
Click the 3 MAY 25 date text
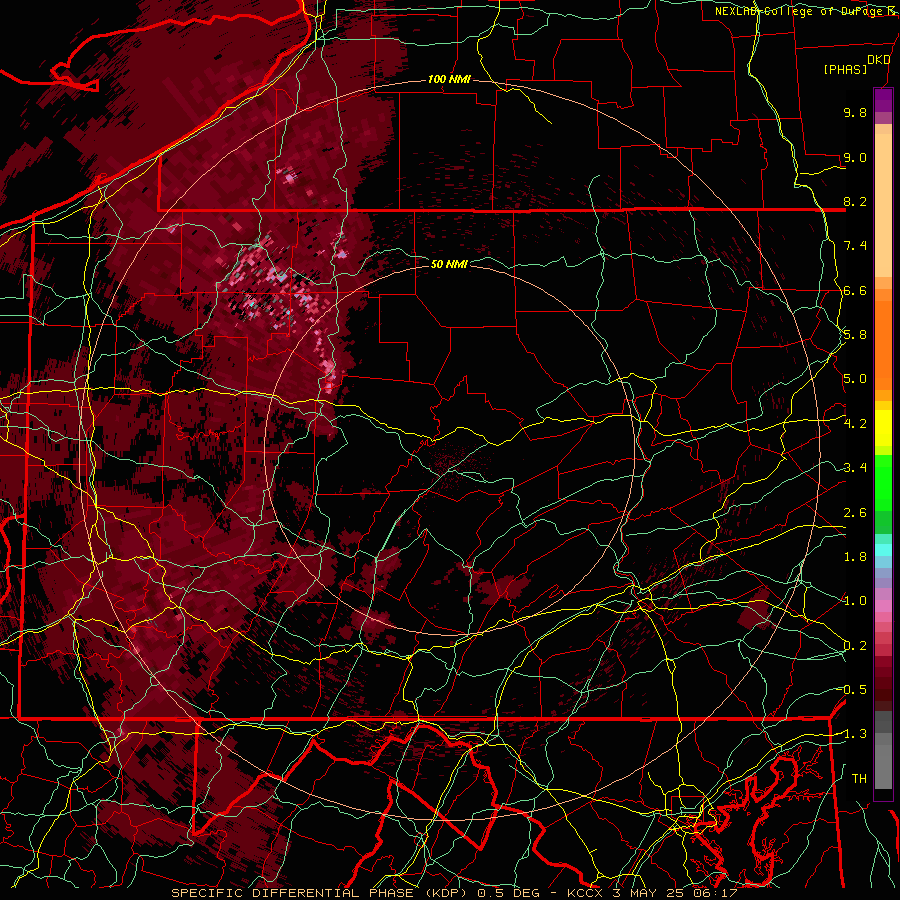[x=650, y=893]
